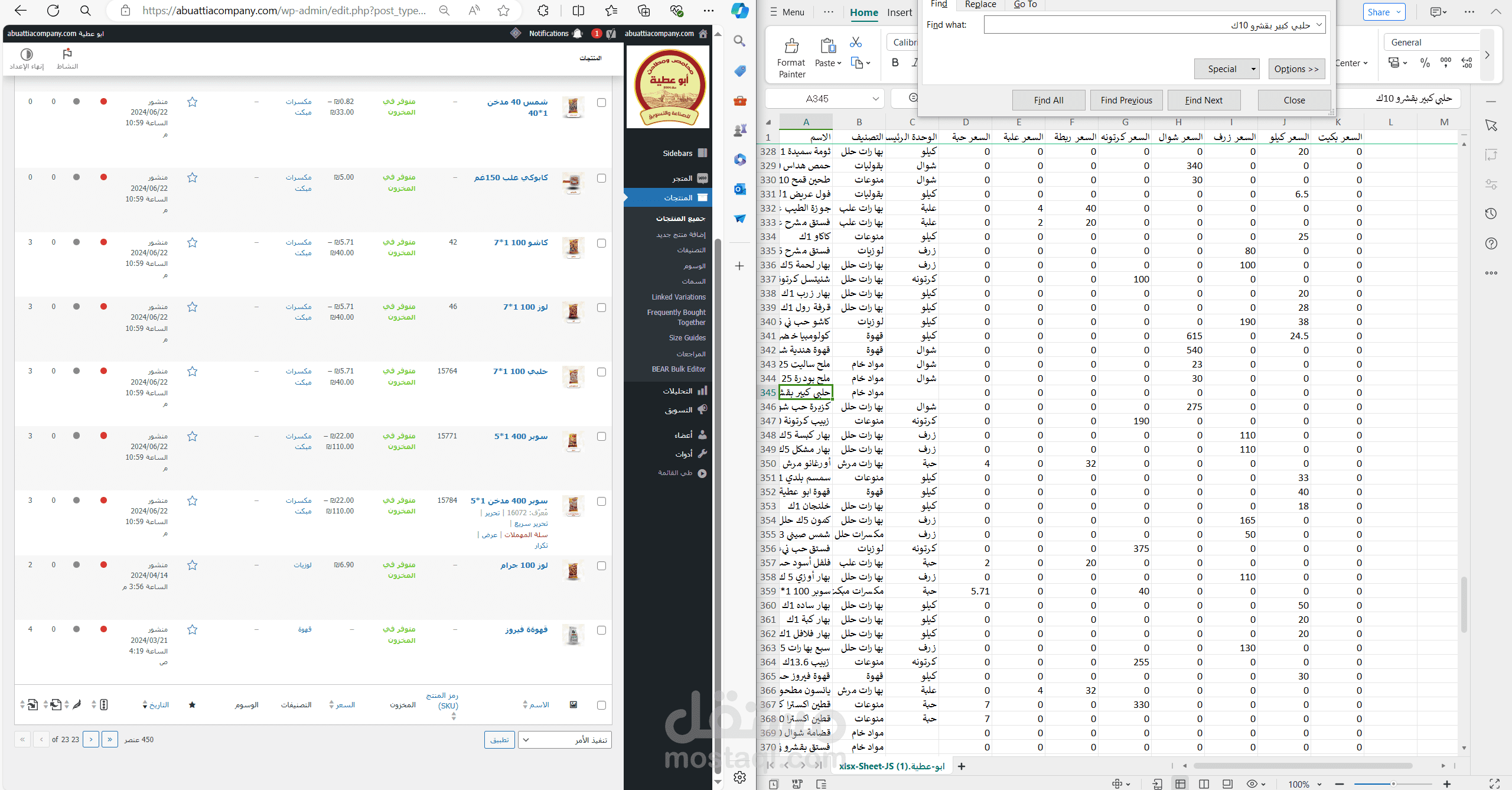Click the Find All button

point(1048,99)
